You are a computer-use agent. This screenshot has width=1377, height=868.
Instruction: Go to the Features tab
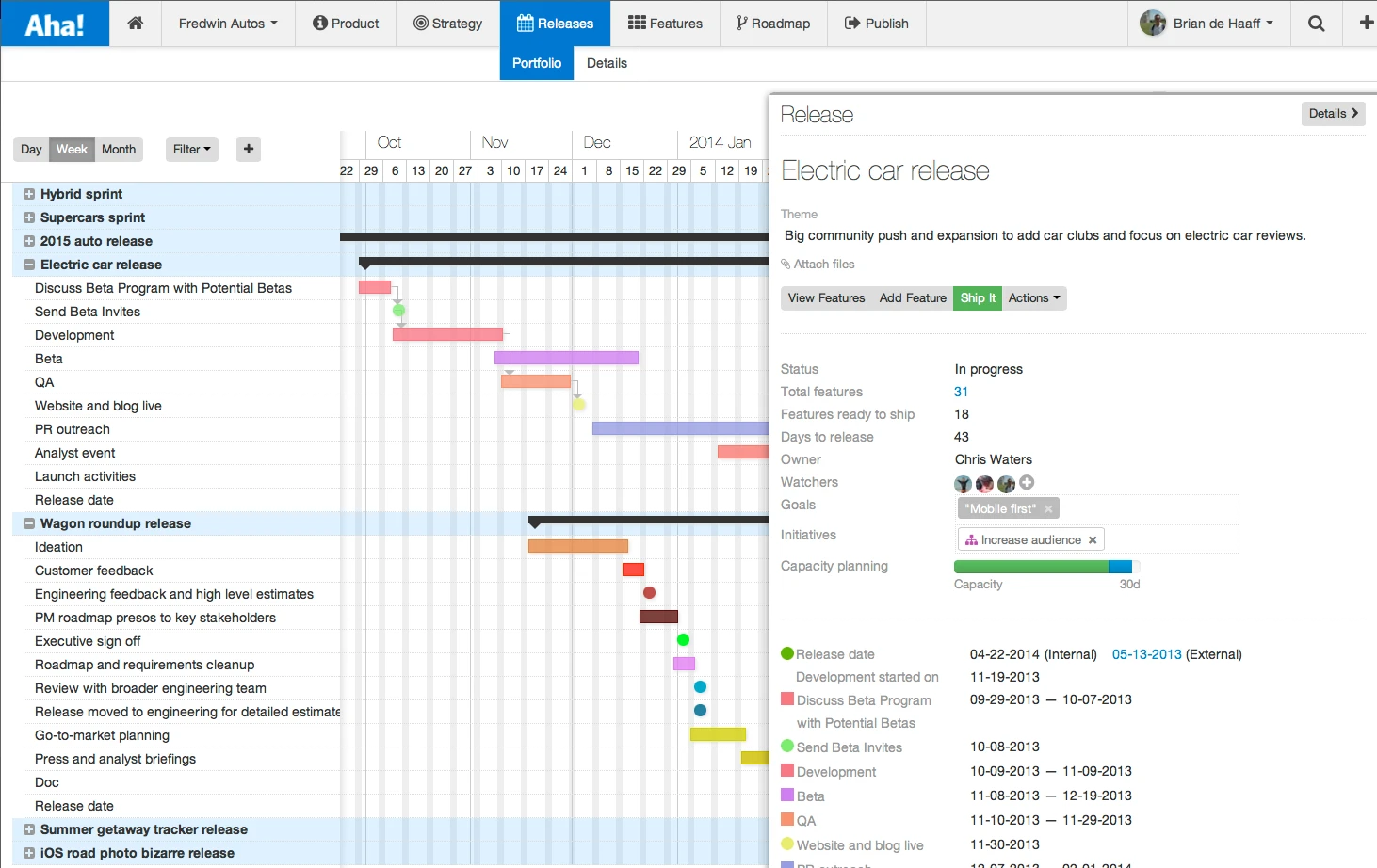(665, 24)
